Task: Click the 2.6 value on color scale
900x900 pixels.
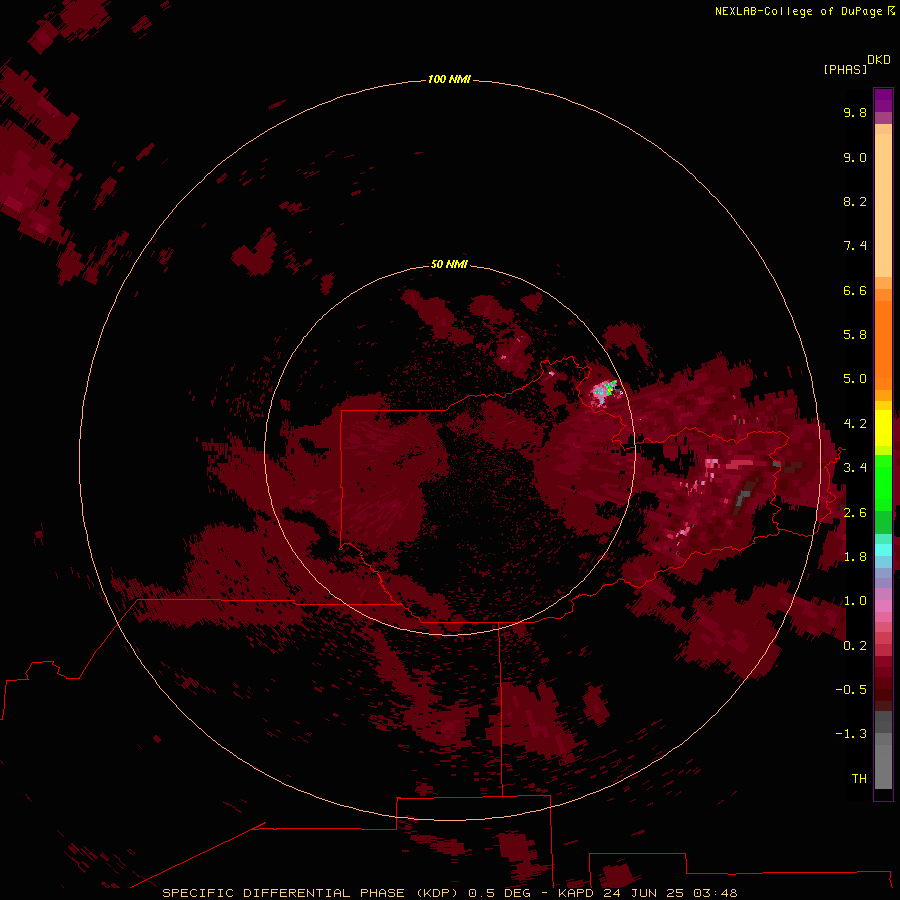Action: [855, 513]
